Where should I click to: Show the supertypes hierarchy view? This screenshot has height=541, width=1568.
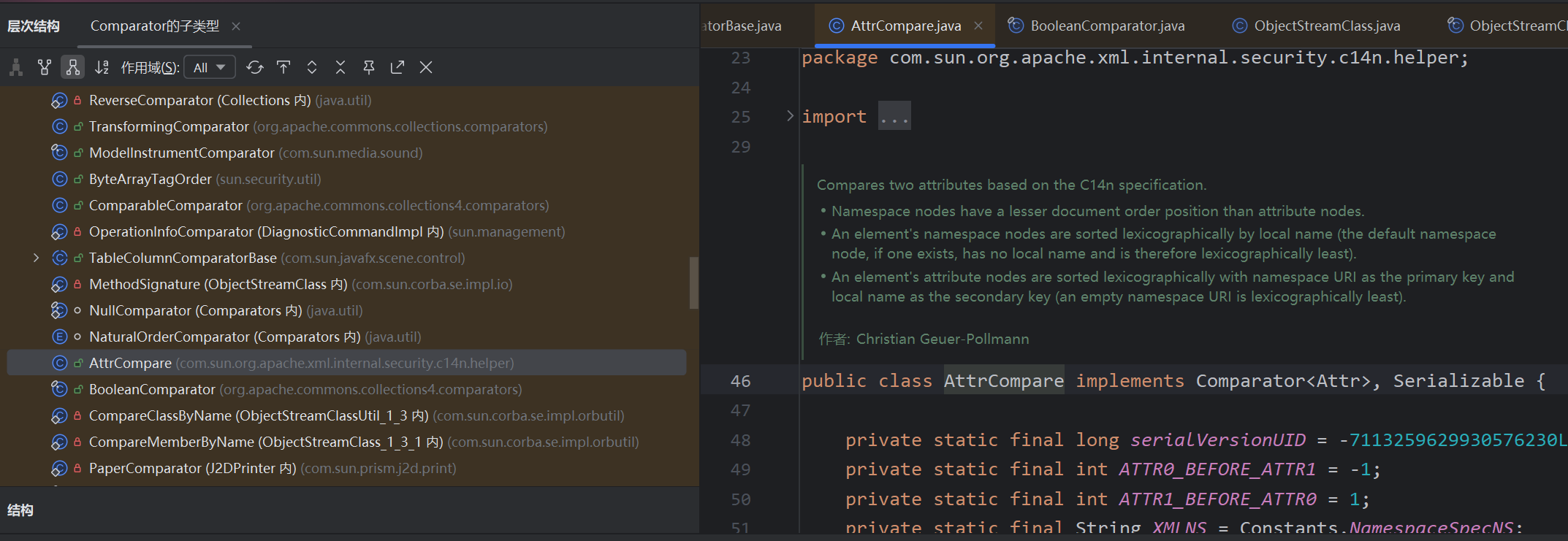45,68
